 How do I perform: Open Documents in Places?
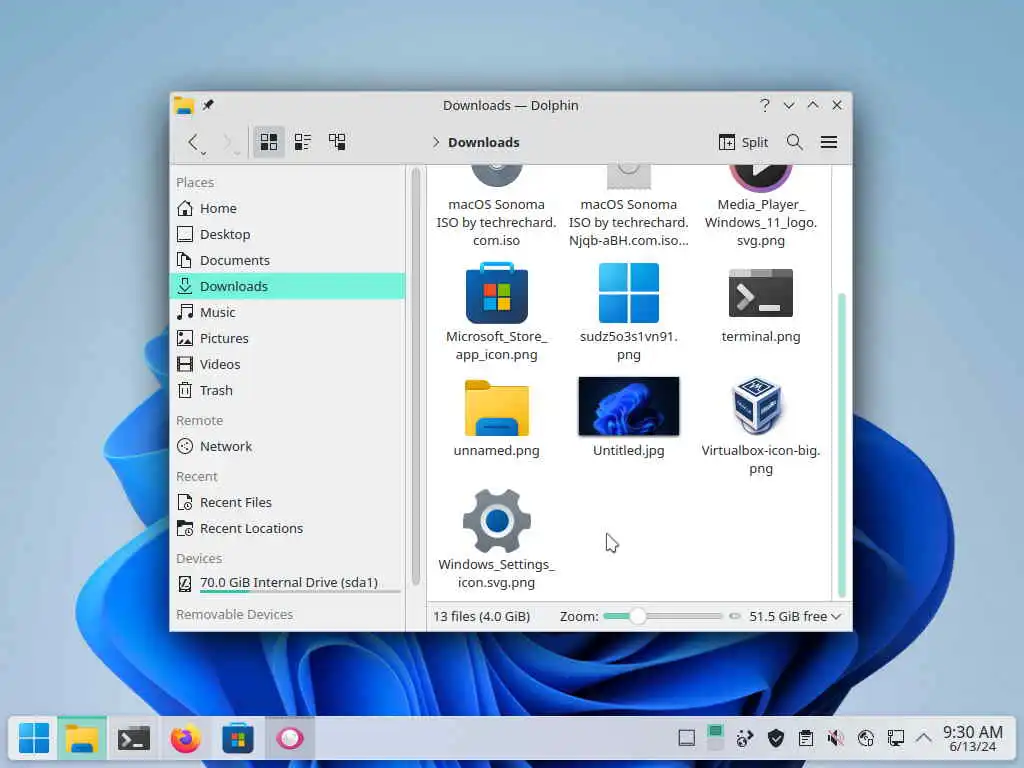tap(287, 260)
